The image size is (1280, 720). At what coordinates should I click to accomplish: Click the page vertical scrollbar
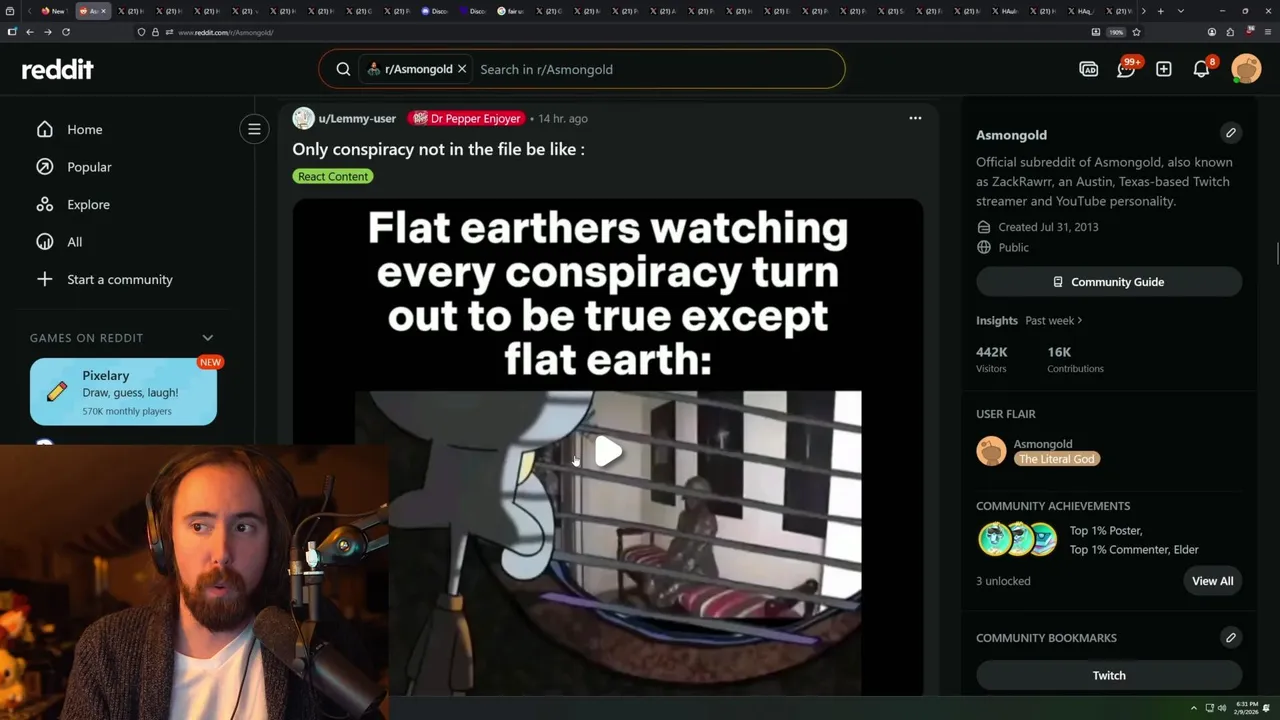[x=1276, y=252]
